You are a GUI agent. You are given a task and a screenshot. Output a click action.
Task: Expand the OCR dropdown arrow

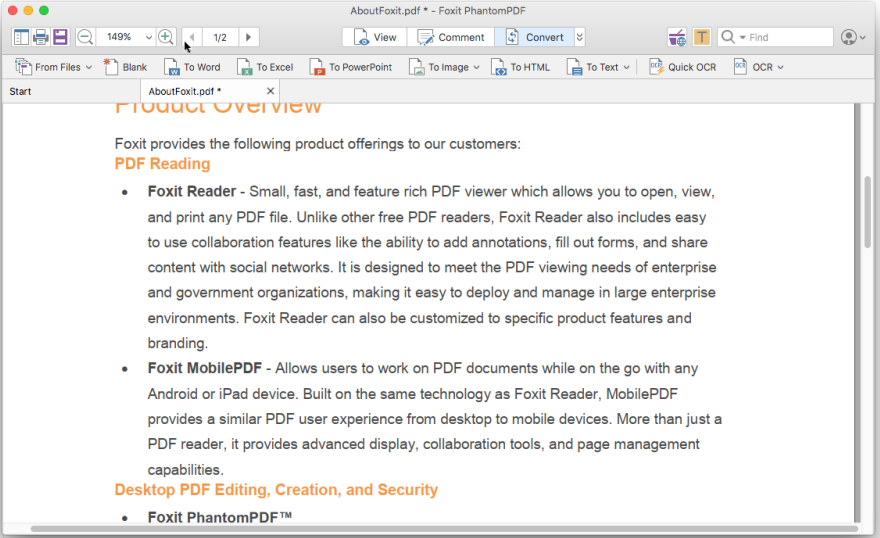(780, 67)
